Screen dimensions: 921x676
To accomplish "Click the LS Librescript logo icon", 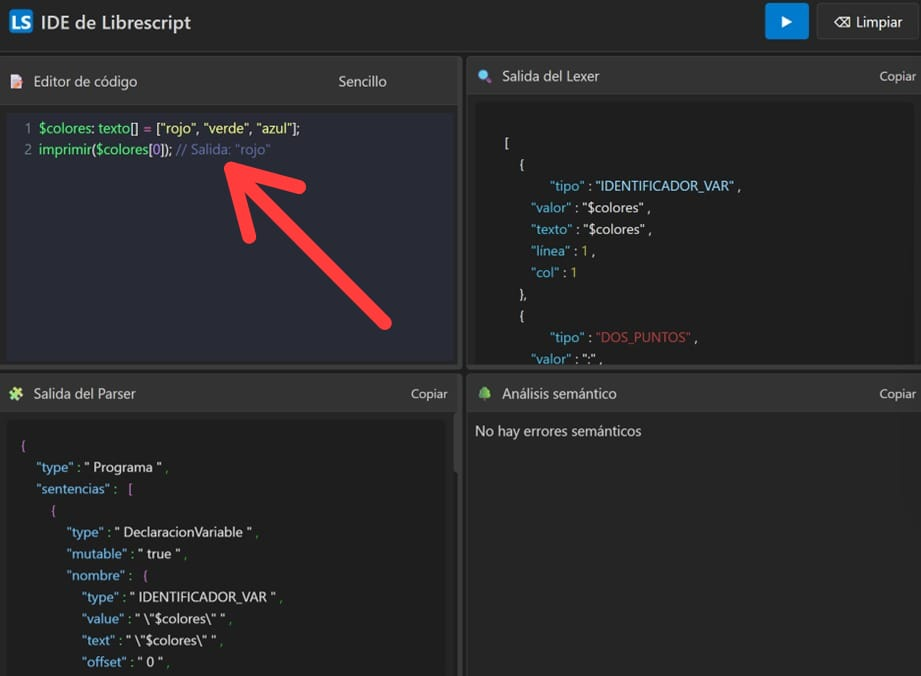I will coord(21,22).
